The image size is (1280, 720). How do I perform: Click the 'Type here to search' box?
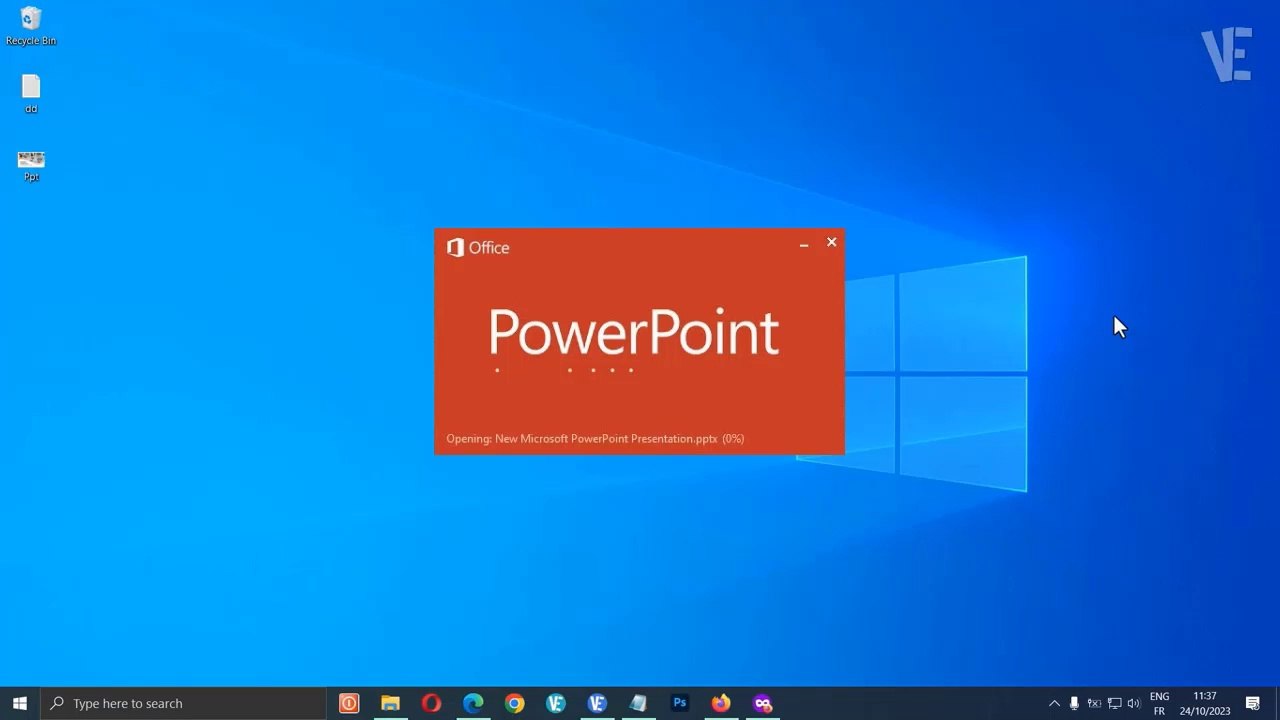coord(184,703)
